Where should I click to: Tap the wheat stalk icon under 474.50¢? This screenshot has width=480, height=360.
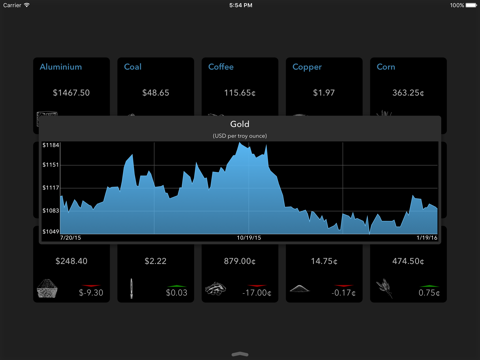point(385,288)
